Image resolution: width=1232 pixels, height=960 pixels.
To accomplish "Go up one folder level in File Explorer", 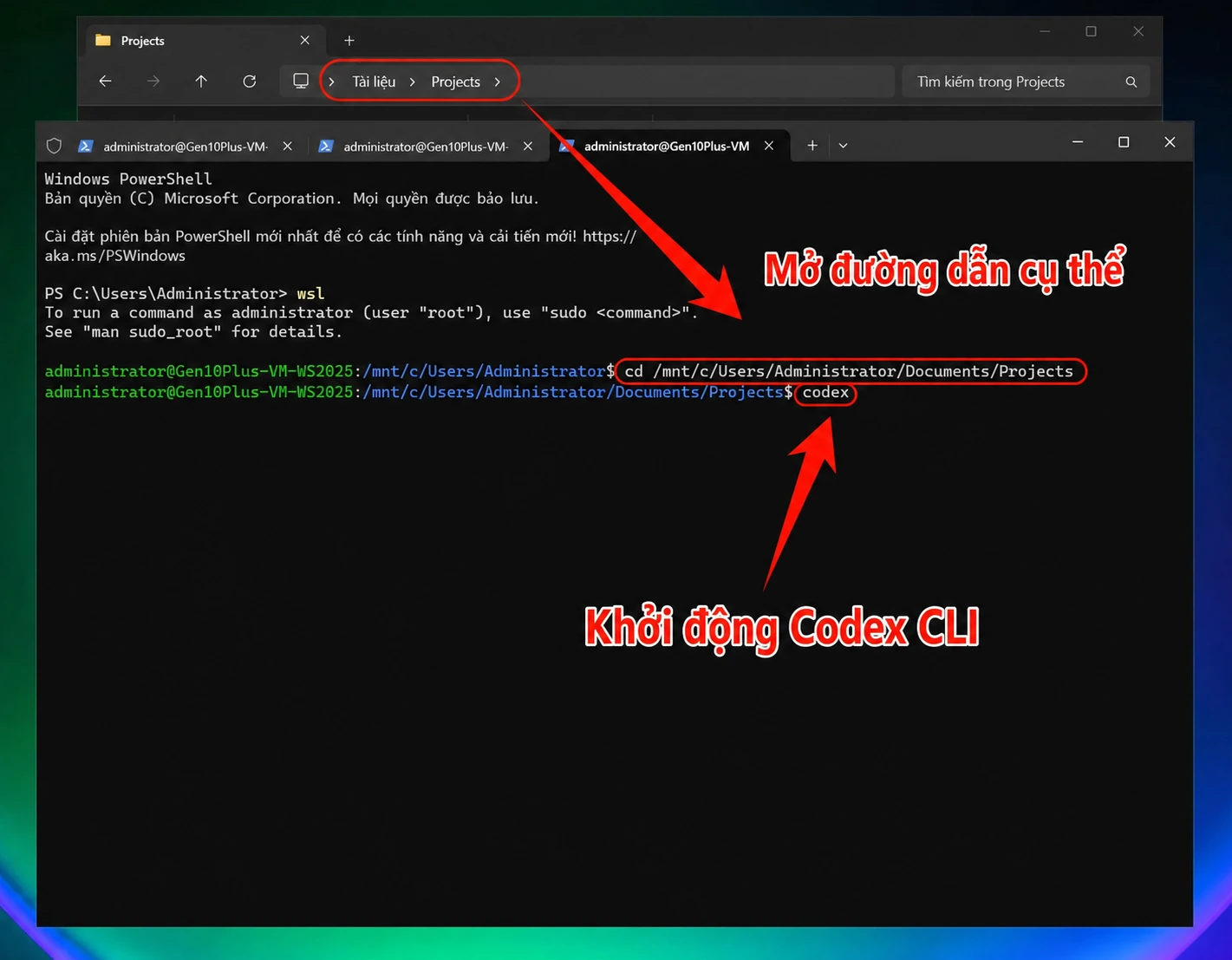I will point(201,82).
